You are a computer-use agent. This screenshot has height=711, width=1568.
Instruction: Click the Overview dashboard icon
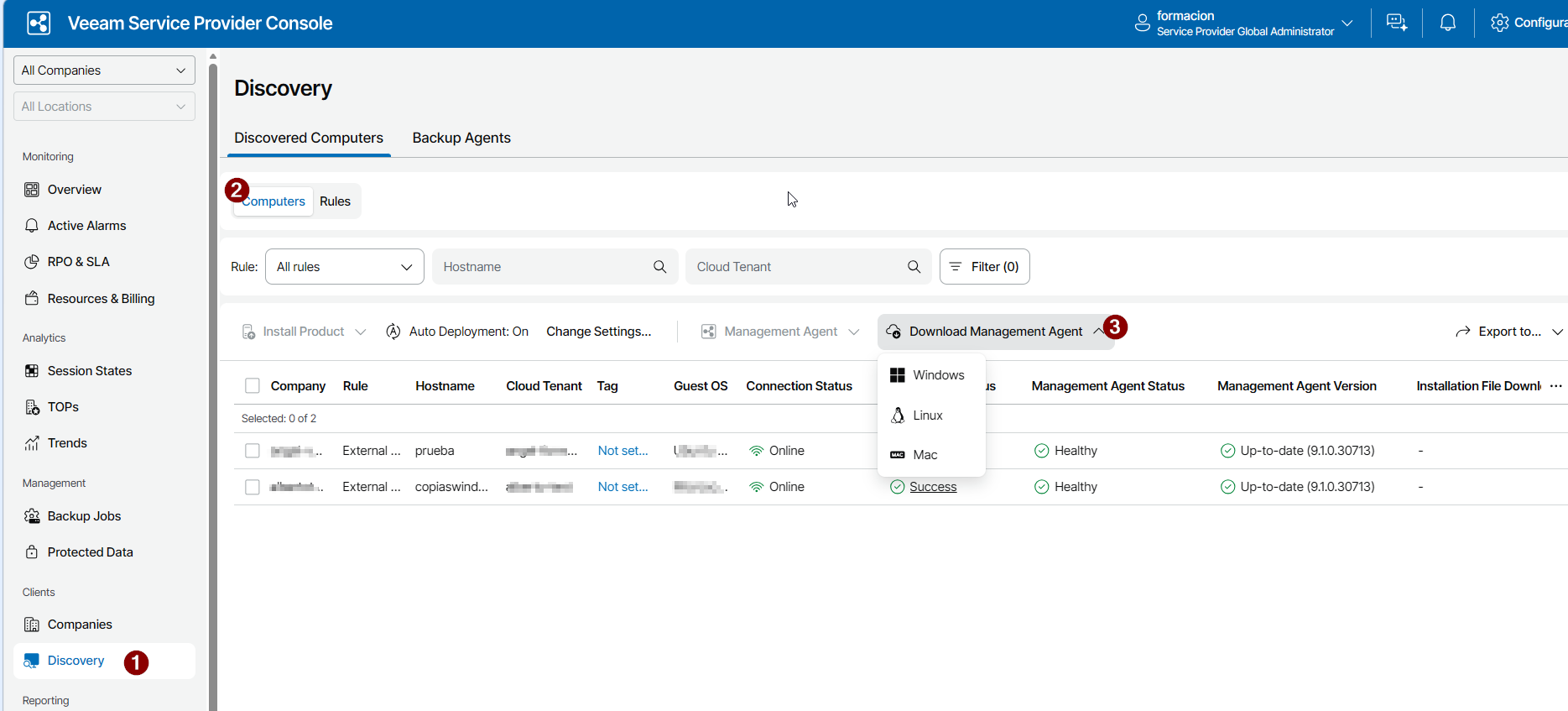coord(32,190)
